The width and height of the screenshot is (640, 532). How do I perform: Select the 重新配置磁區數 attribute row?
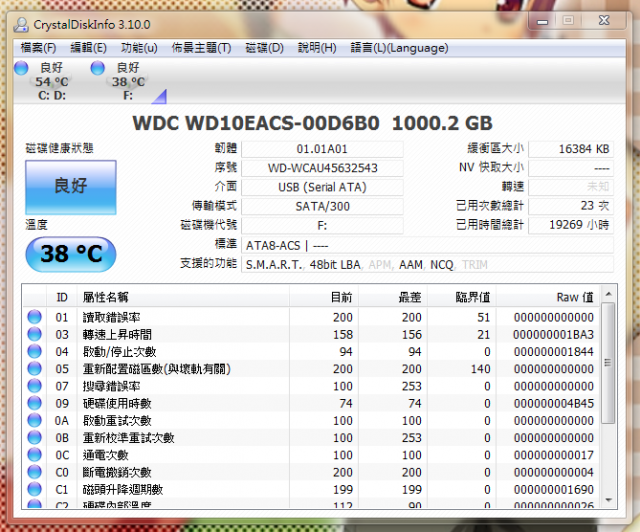click(311, 368)
